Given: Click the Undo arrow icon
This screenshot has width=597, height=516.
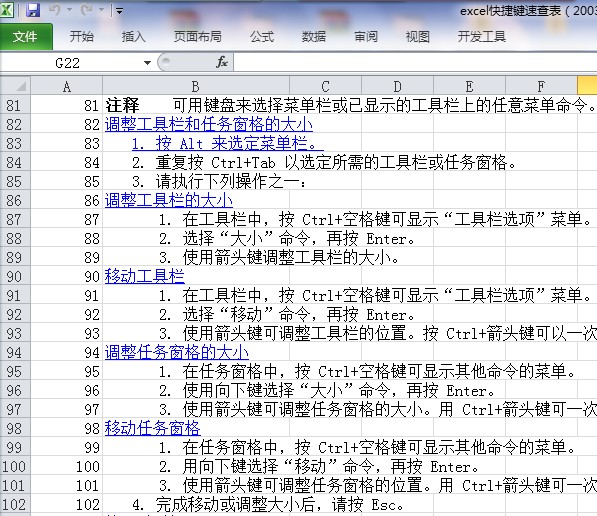Looking at the screenshot, I should coord(54,10).
